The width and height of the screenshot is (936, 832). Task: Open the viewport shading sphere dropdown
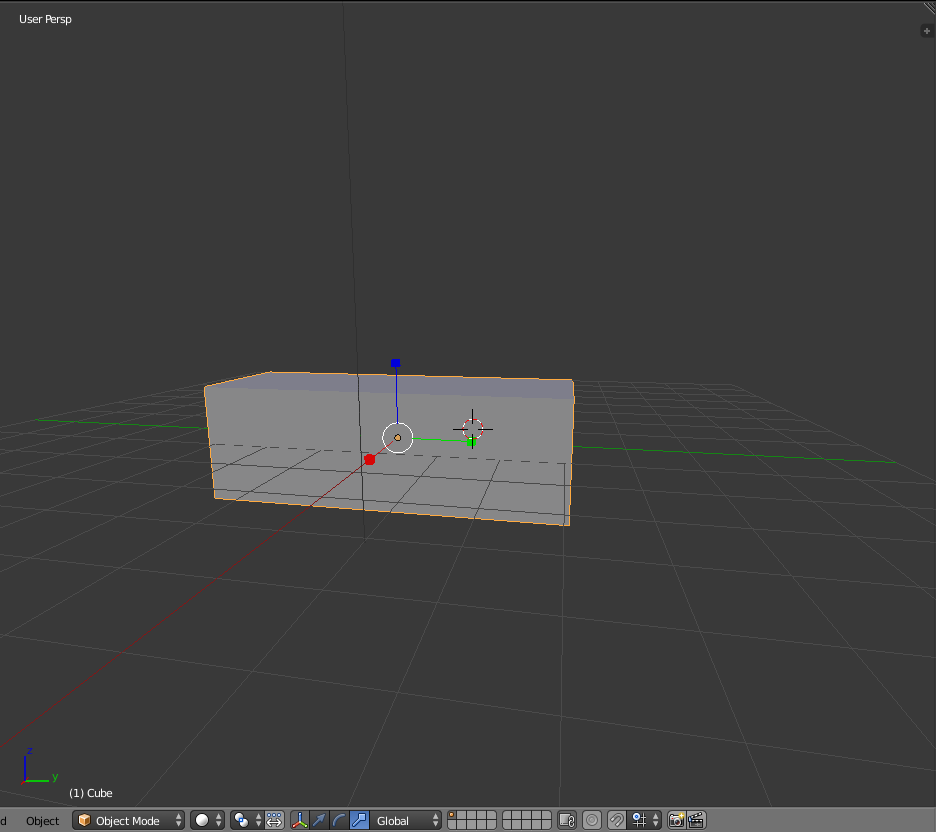click(208, 820)
